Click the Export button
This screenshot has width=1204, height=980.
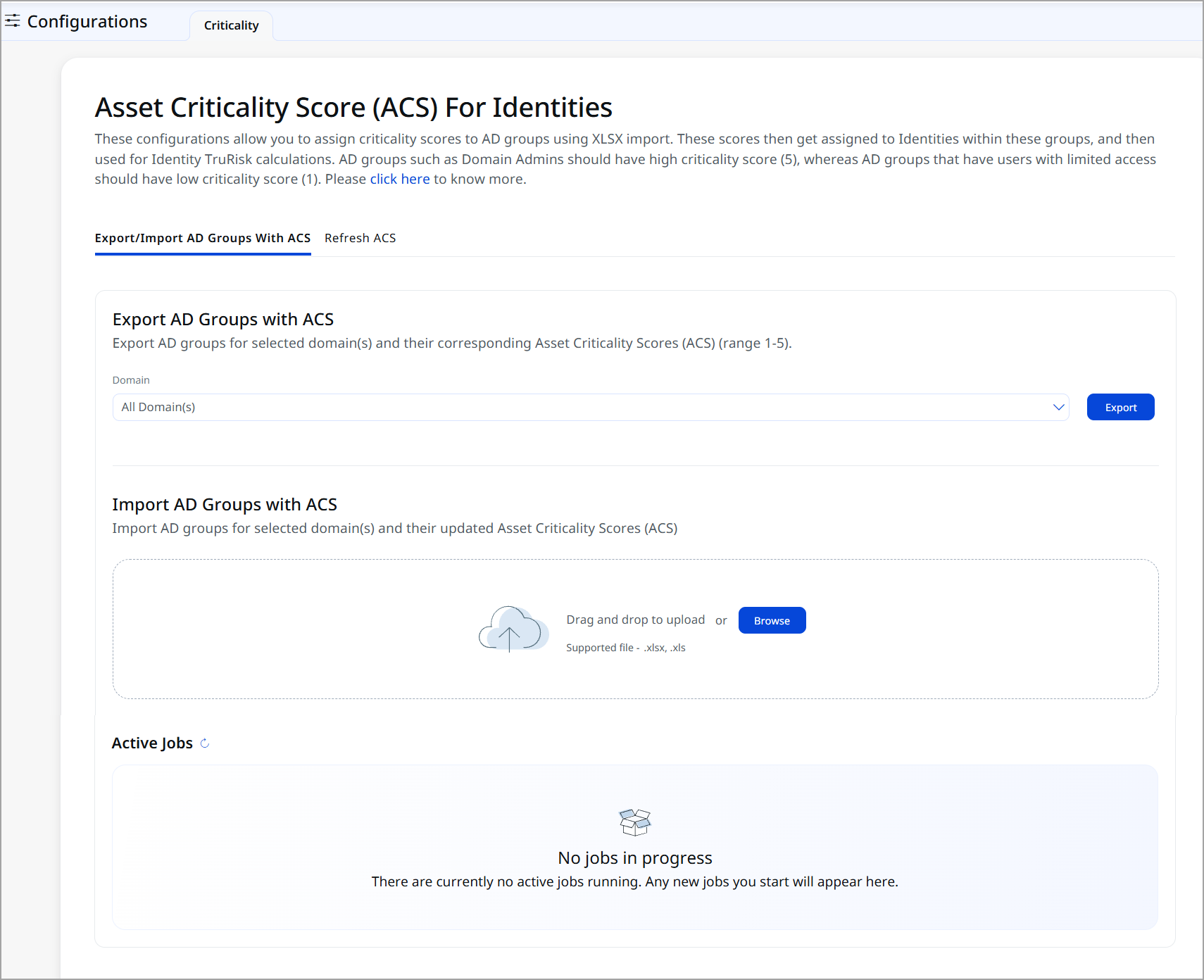pyautogui.click(x=1121, y=407)
